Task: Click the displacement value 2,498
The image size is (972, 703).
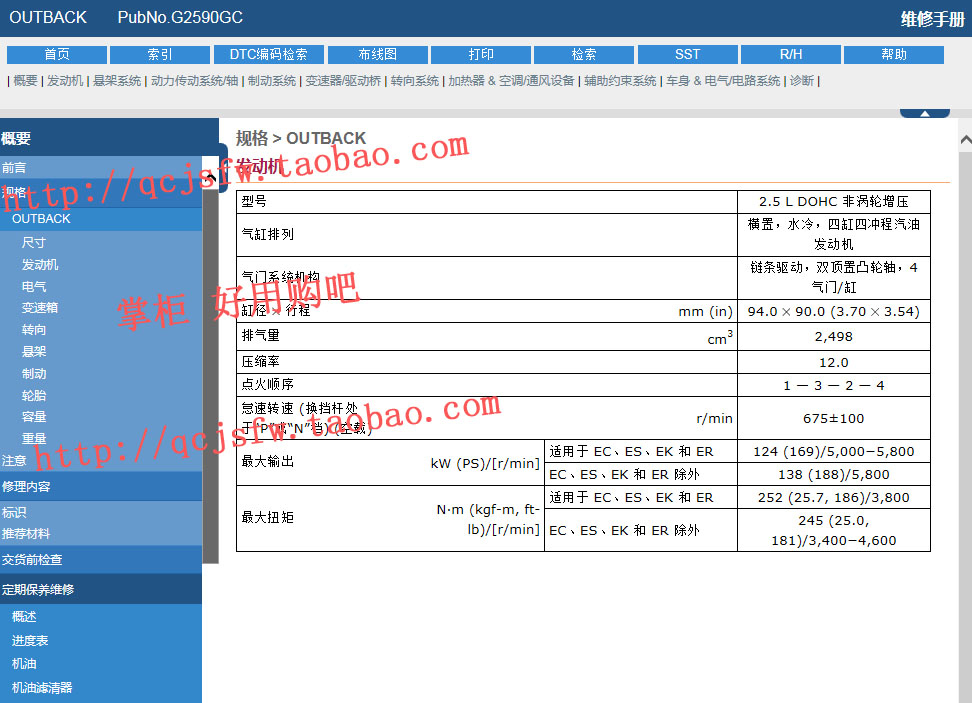Action: click(x=834, y=337)
